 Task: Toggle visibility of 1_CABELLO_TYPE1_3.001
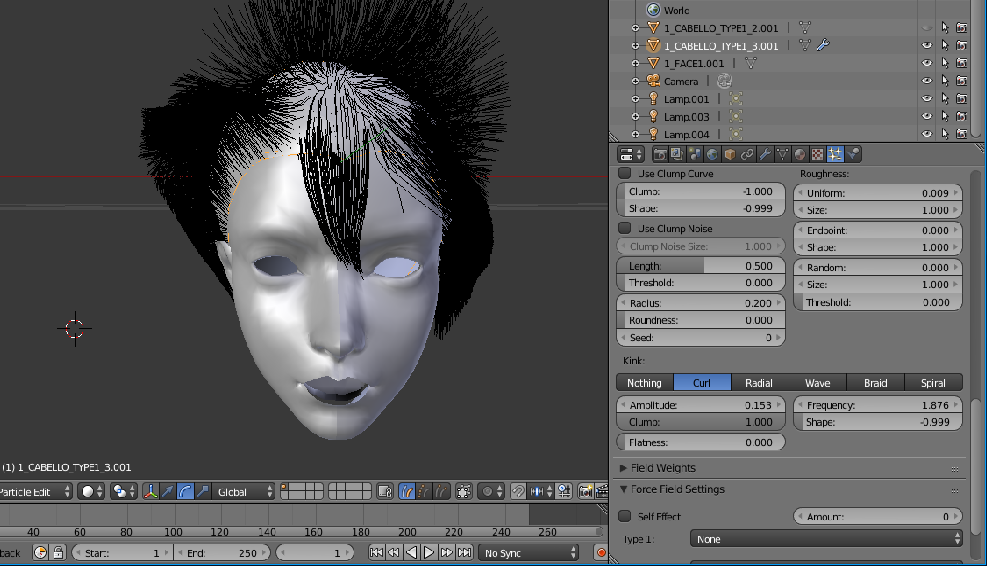[x=927, y=45]
